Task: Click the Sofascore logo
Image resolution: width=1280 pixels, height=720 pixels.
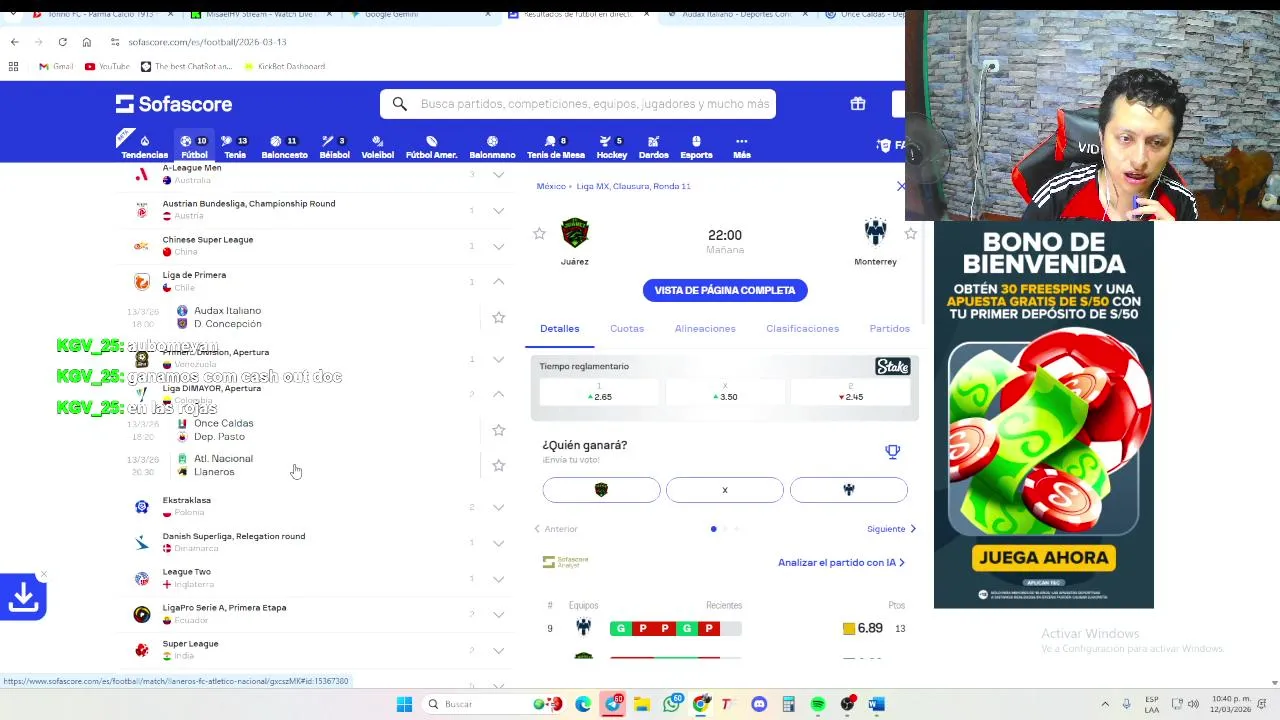Action: pos(173,104)
